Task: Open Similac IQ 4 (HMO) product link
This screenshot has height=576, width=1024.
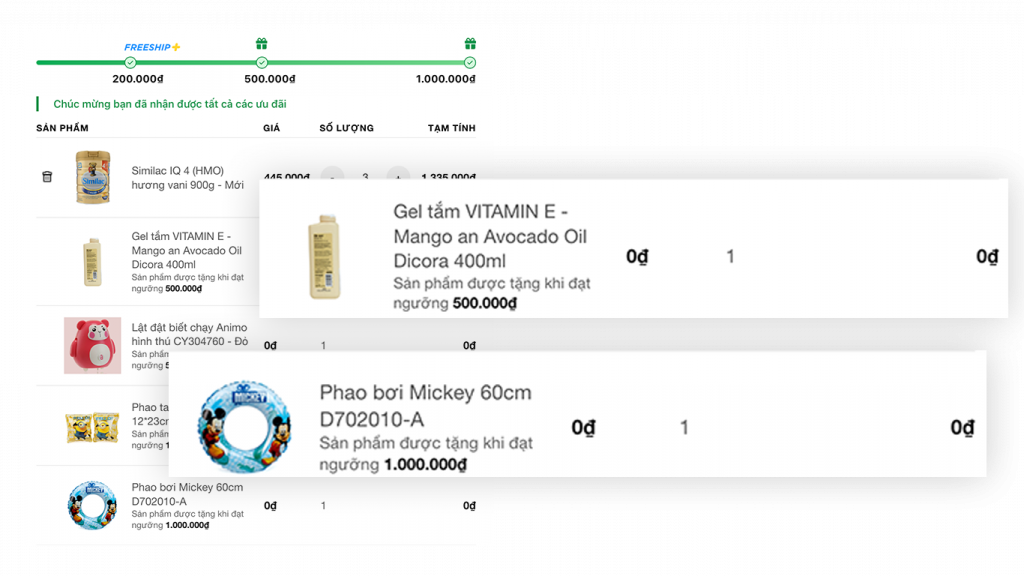Action: click(x=187, y=178)
